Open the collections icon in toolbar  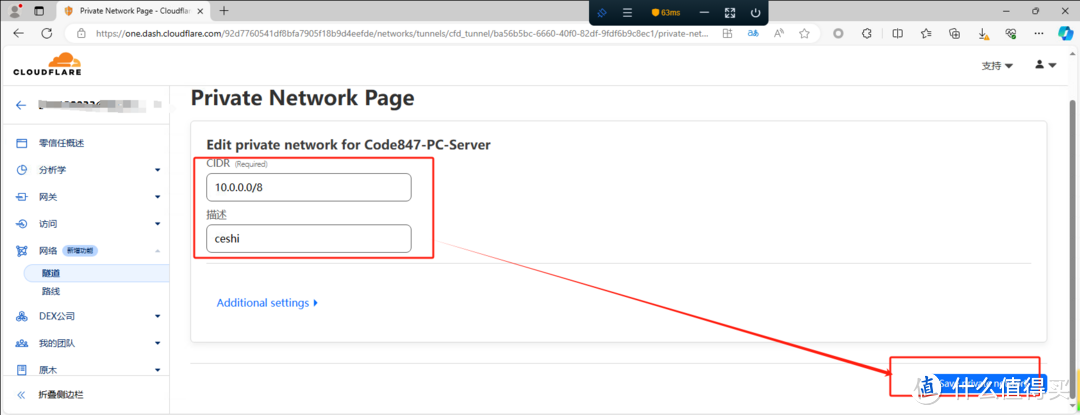click(955, 33)
